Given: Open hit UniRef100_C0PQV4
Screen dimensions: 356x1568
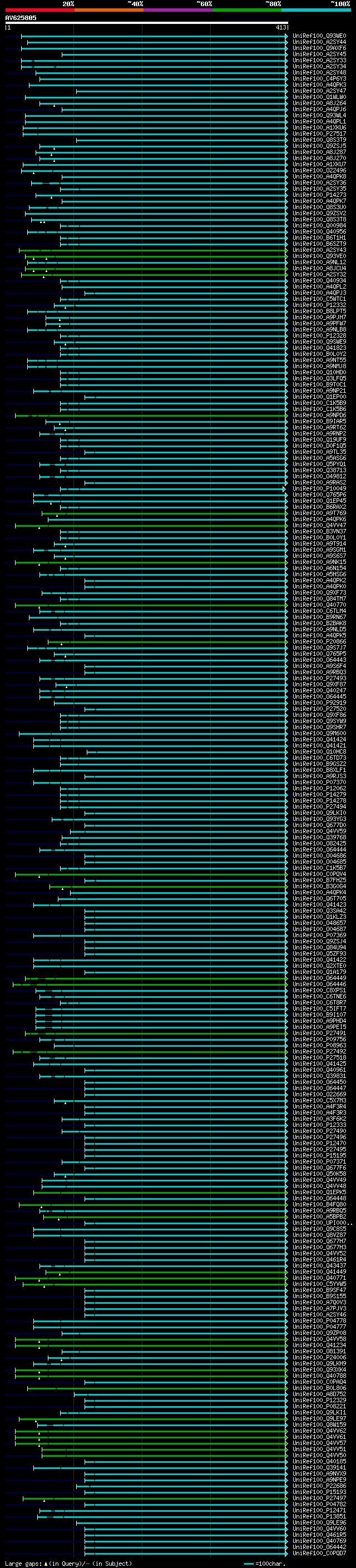Looking at the screenshot, I should pos(319,874).
